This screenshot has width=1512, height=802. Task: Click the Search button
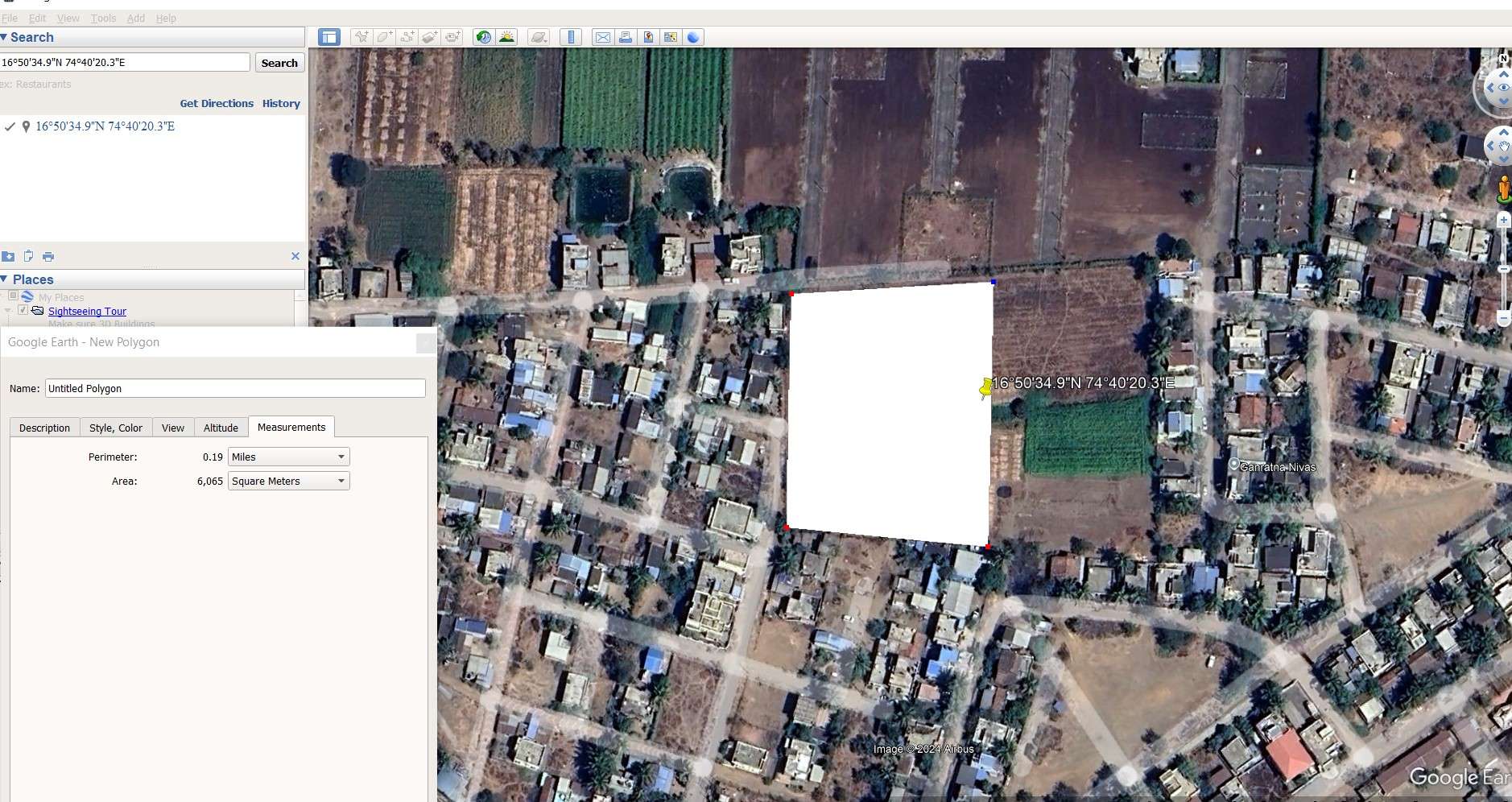[x=279, y=63]
